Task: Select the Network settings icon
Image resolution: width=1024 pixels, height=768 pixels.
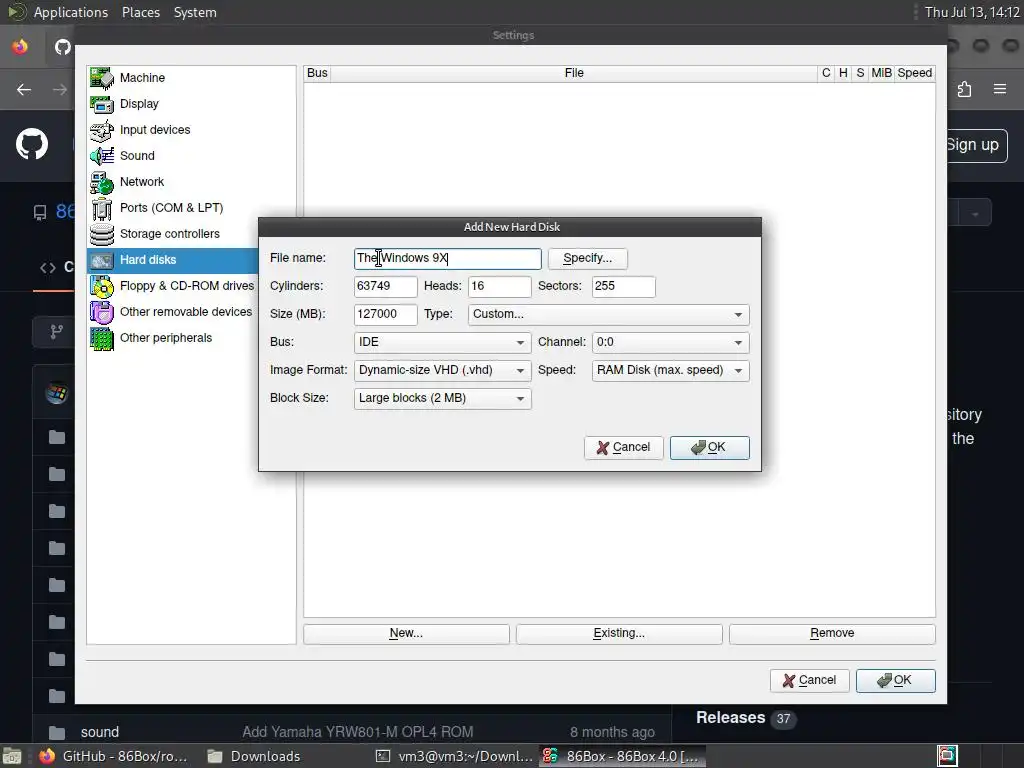Action: click(102, 182)
